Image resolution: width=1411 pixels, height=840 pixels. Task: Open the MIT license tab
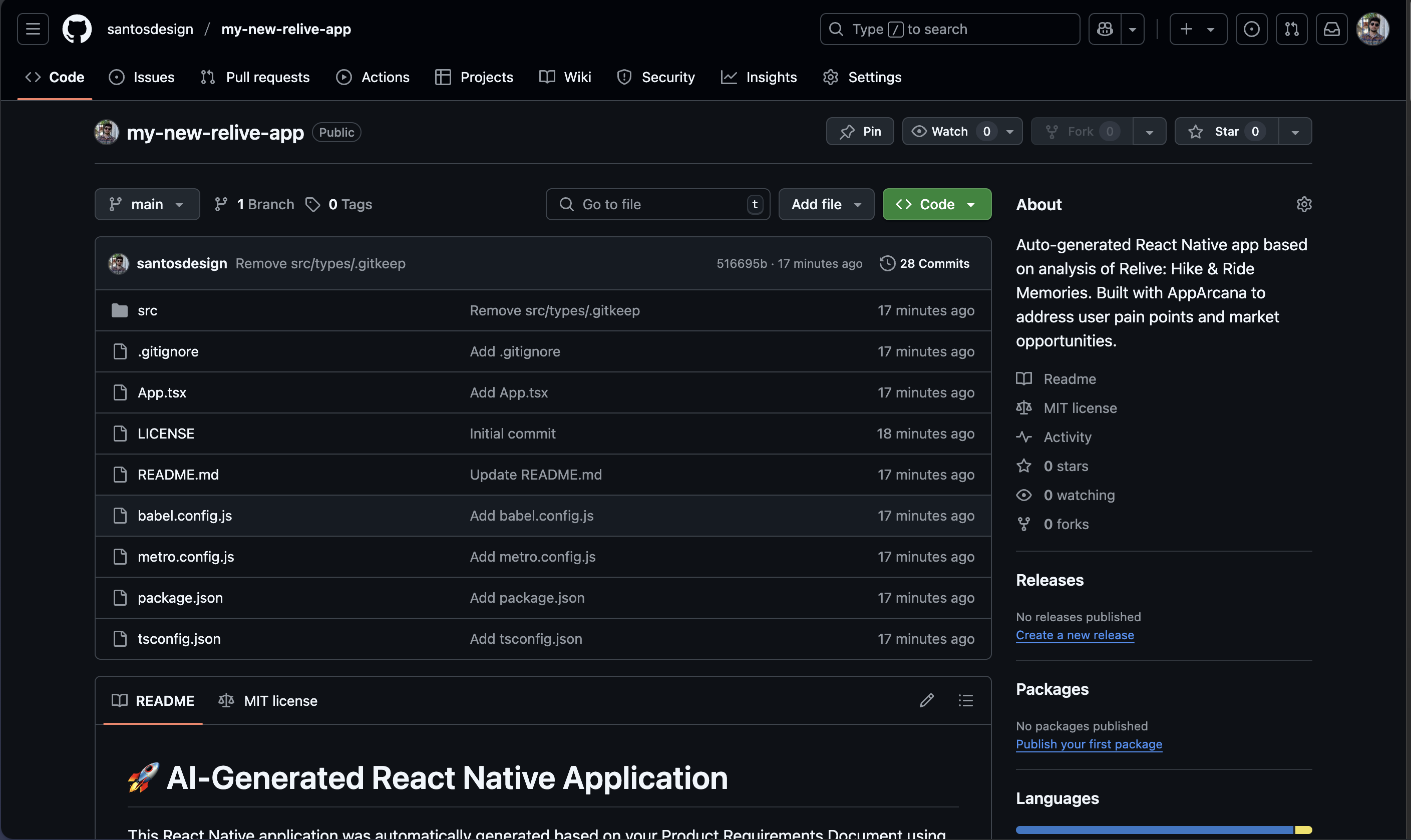268,700
